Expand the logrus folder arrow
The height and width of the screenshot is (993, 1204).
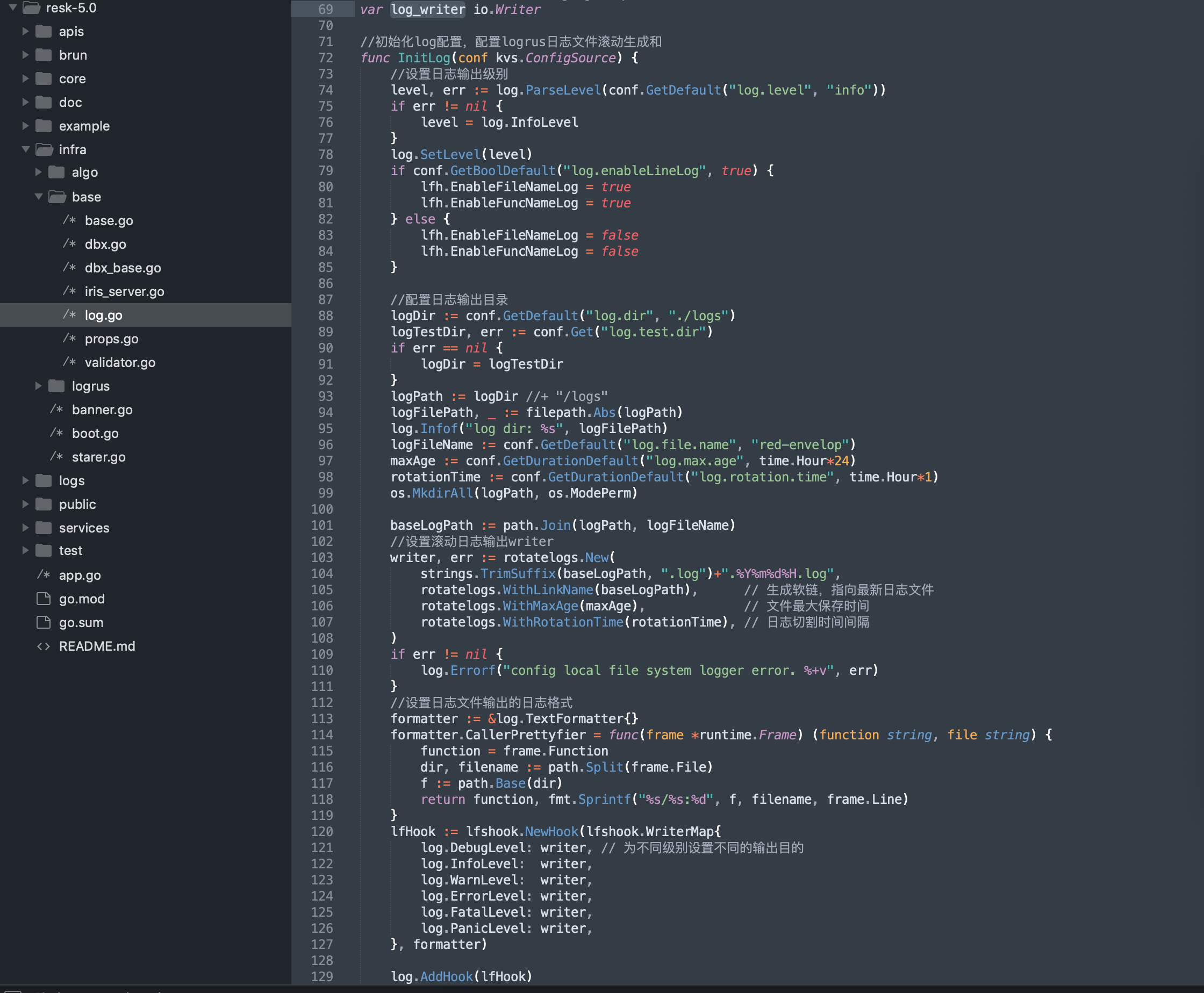point(38,385)
